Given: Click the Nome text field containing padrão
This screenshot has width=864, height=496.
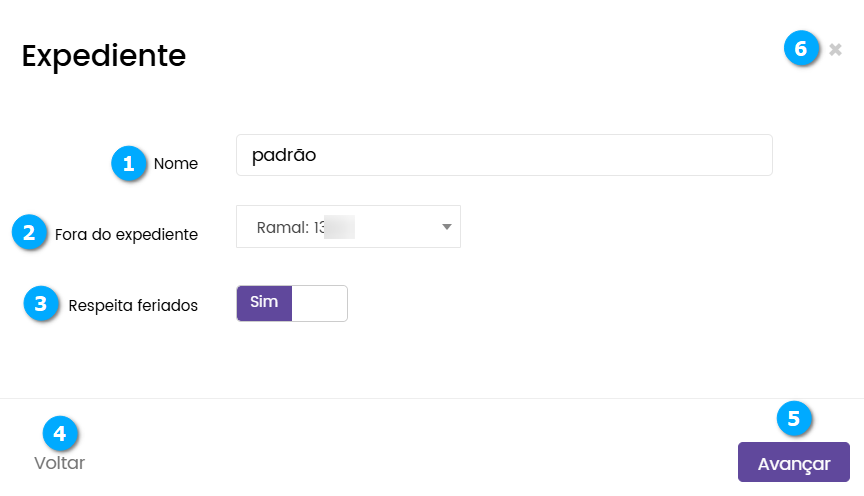Looking at the screenshot, I should (504, 155).
